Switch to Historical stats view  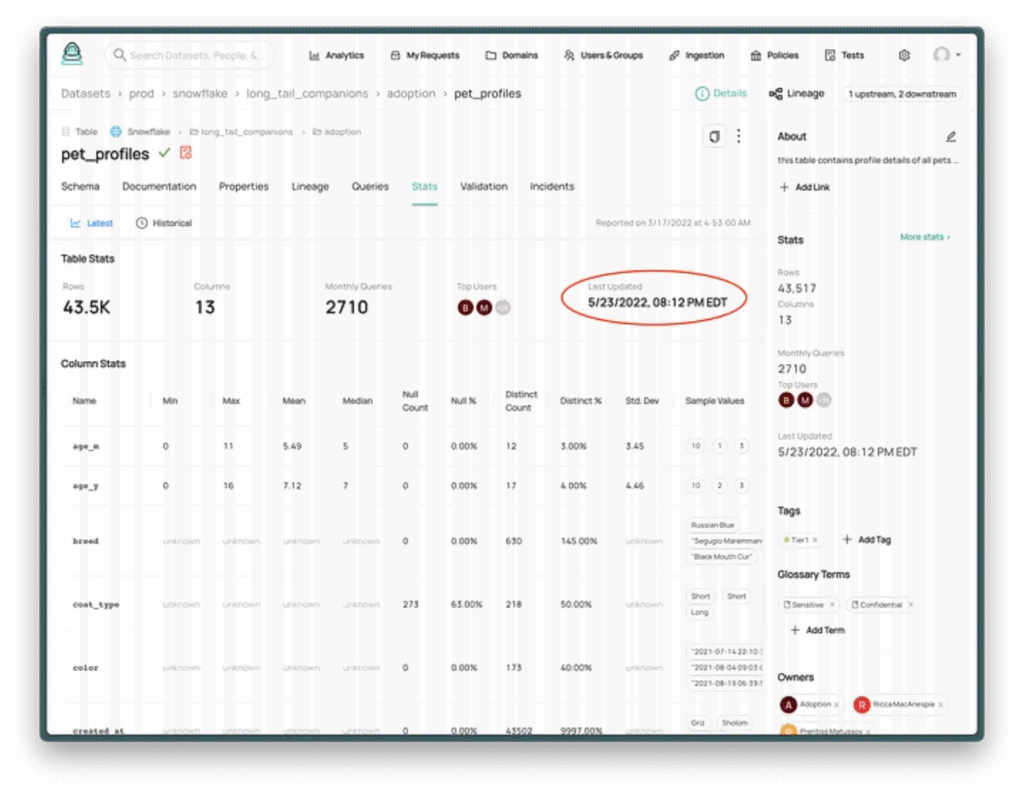click(x=163, y=222)
